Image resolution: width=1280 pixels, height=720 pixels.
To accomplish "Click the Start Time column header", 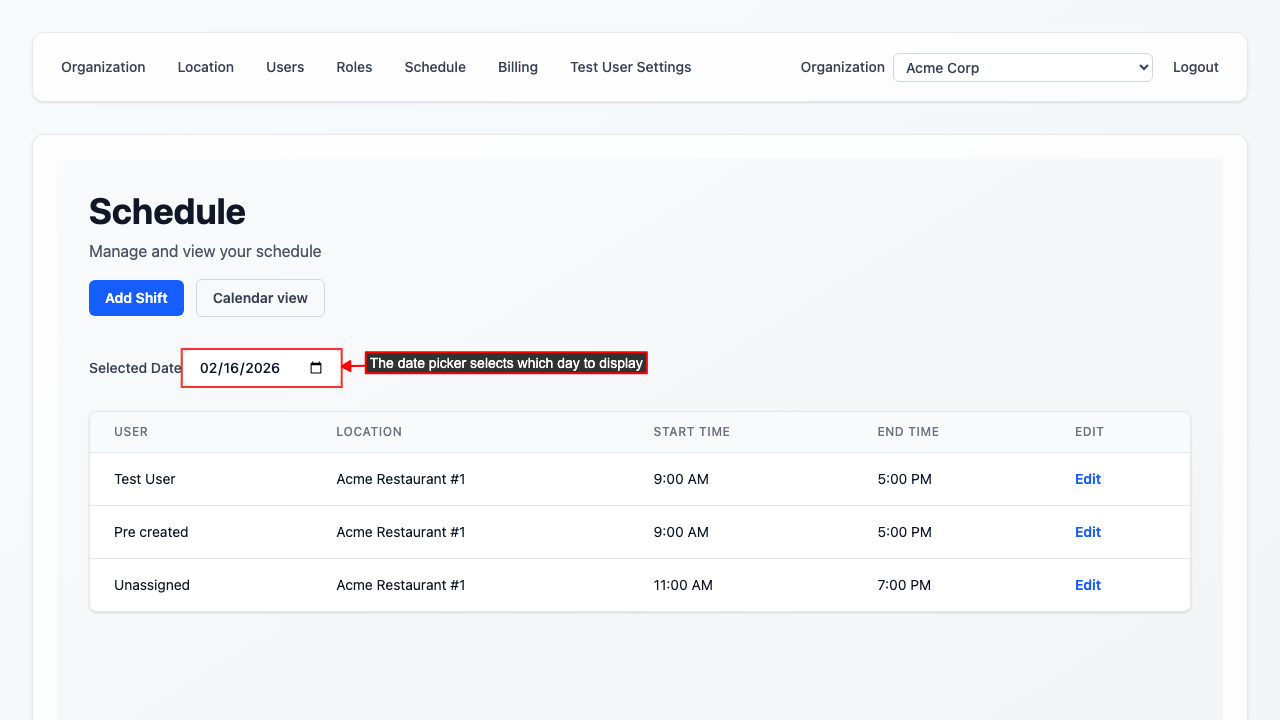I will click(x=691, y=432).
